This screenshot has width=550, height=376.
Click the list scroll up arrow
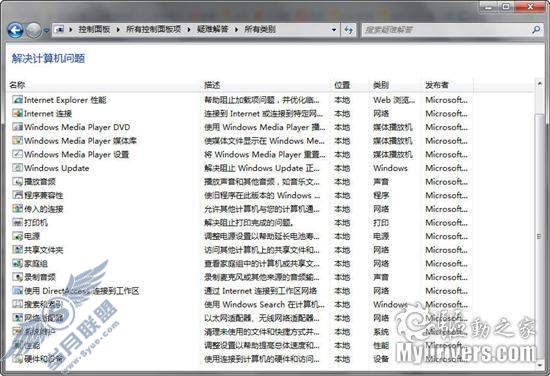click(539, 84)
